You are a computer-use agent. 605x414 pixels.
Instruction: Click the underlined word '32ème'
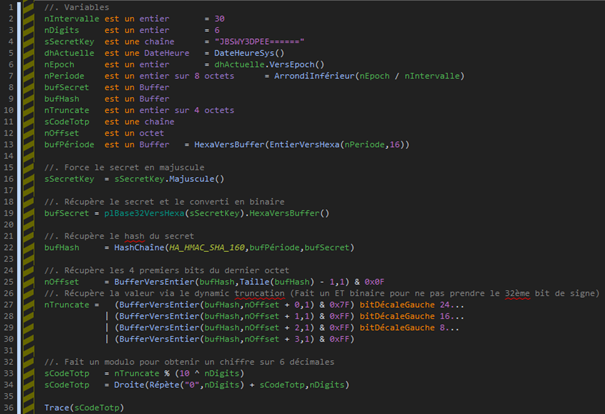[x=517, y=294]
